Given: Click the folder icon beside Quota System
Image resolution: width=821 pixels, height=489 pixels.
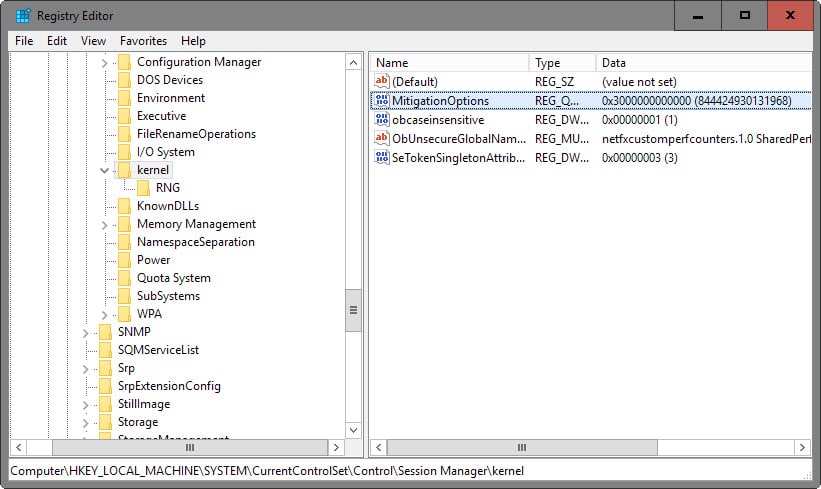Looking at the screenshot, I should tap(124, 278).
